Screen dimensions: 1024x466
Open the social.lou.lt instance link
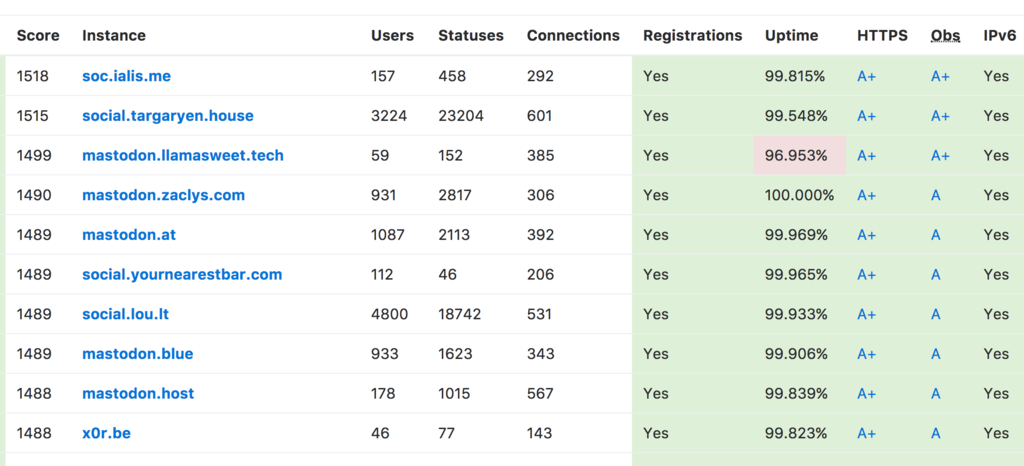click(125, 314)
